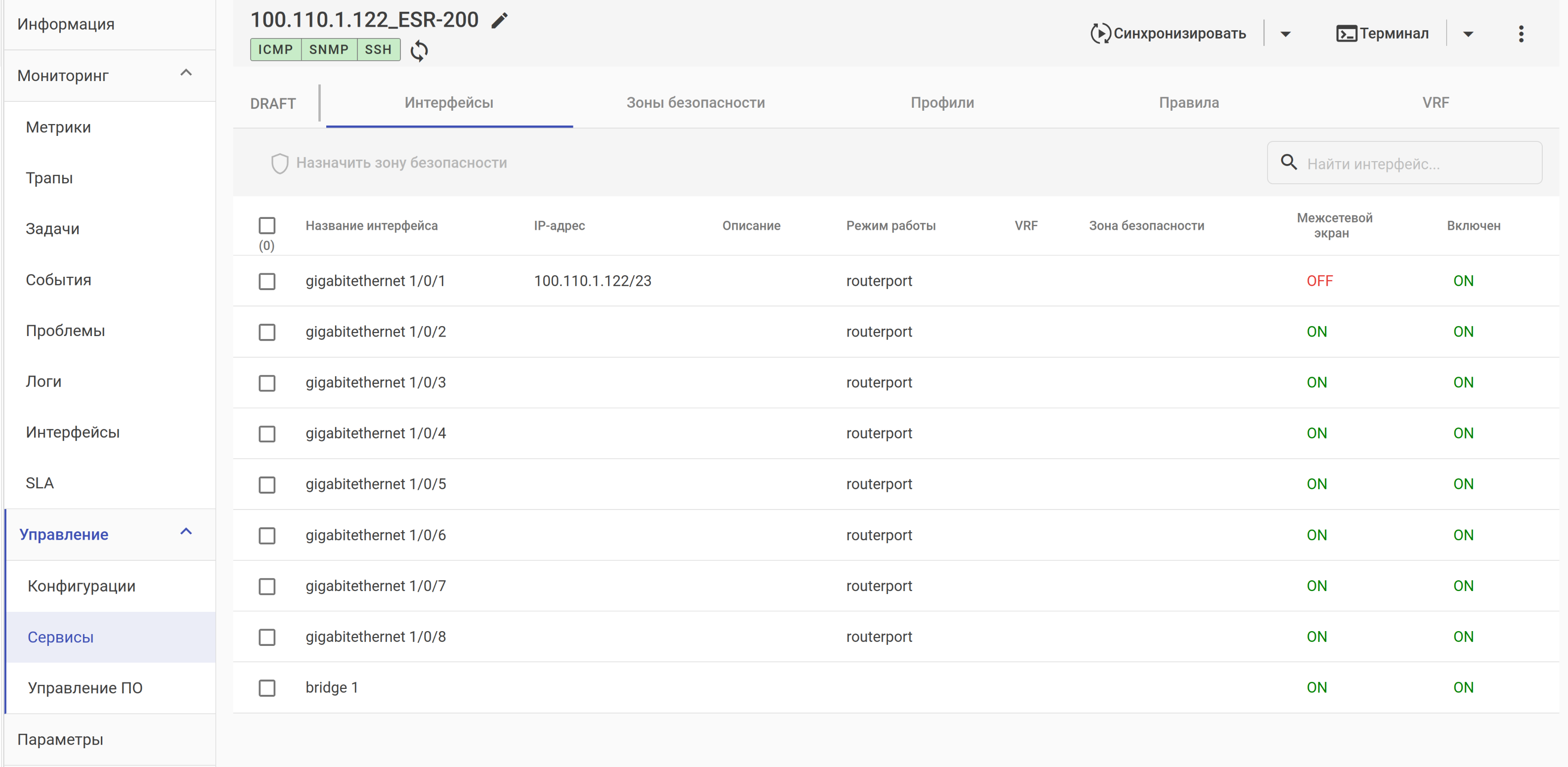Image resolution: width=1568 pixels, height=767 pixels.
Task: Click the refresh status icon beside the SSH badge
Action: point(419,50)
